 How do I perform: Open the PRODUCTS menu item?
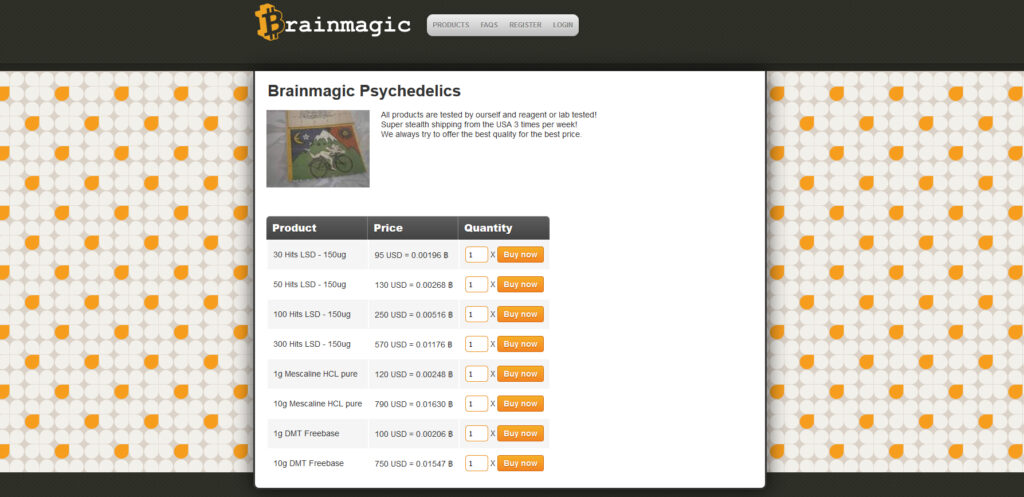pos(451,25)
